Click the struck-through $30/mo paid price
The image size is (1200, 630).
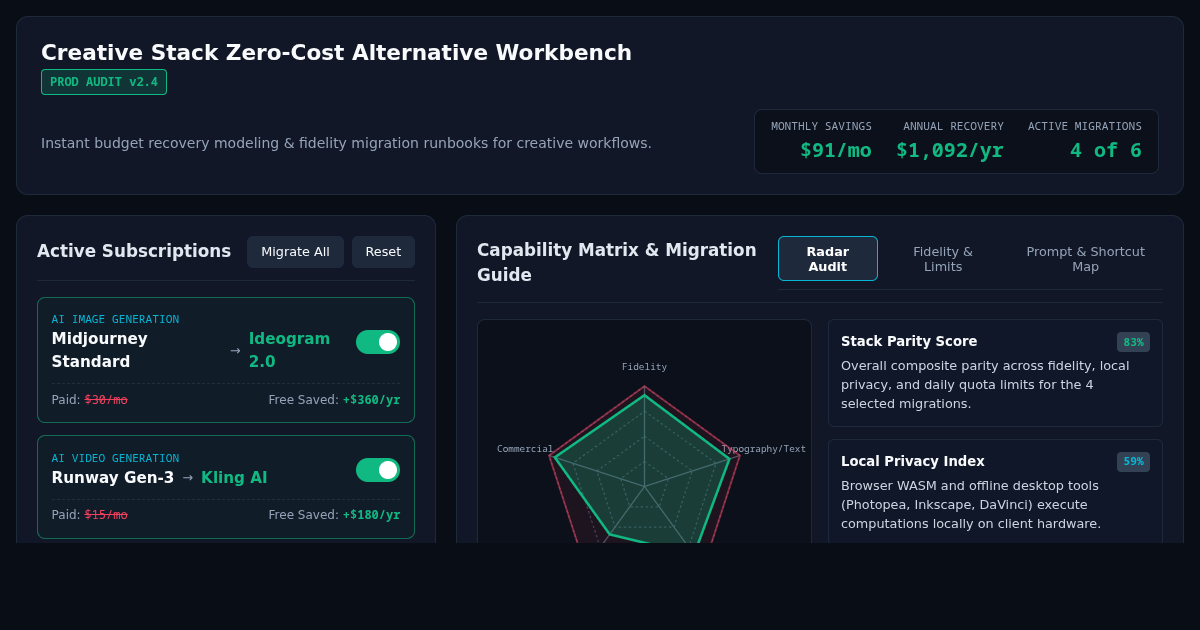coord(106,400)
